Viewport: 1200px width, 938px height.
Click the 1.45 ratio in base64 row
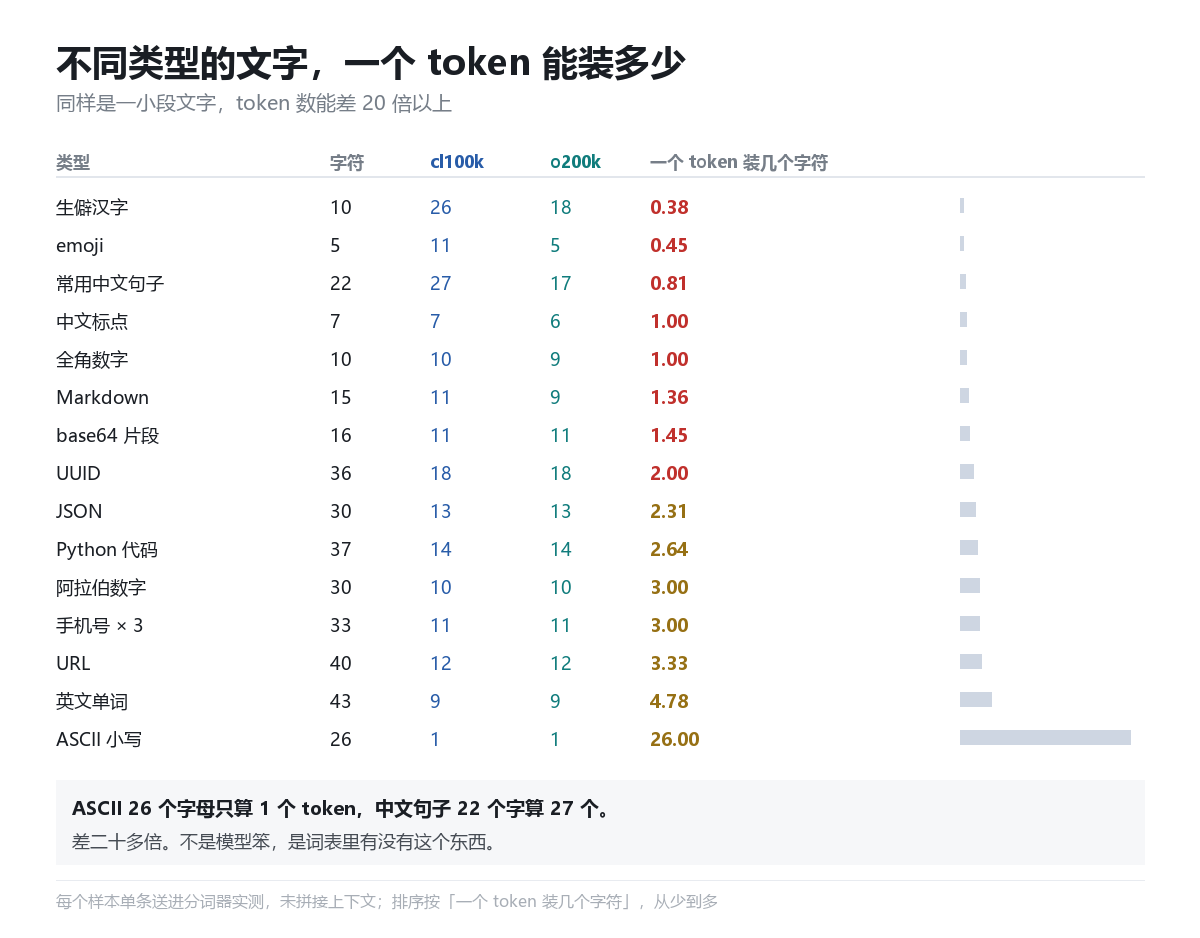tap(669, 436)
